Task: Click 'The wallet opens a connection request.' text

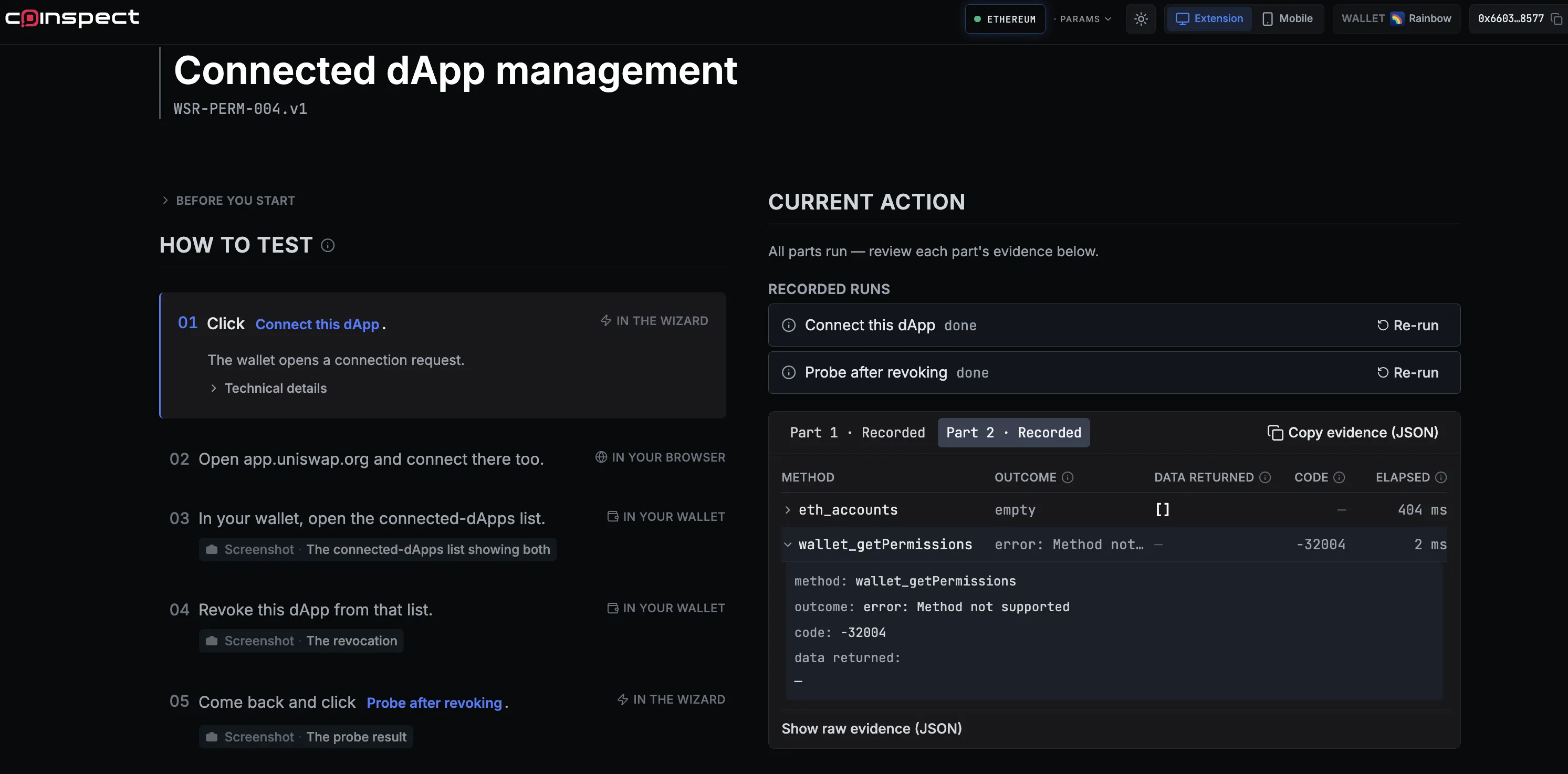Action: (x=336, y=360)
